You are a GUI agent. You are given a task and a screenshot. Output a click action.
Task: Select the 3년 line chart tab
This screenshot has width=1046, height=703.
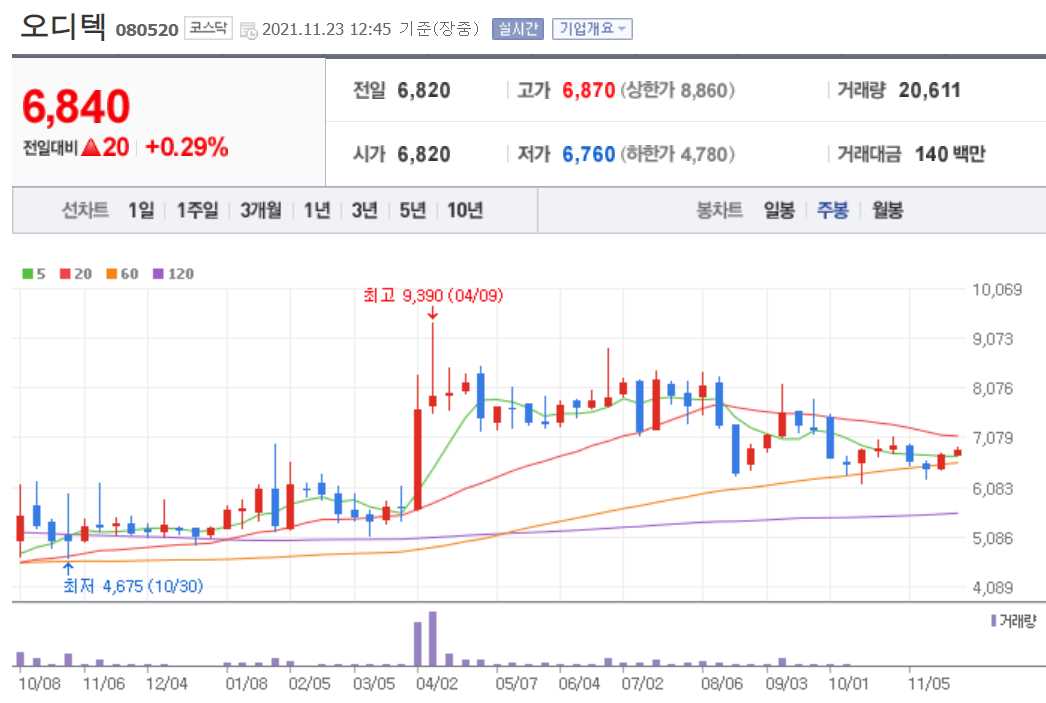coord(364,211)
